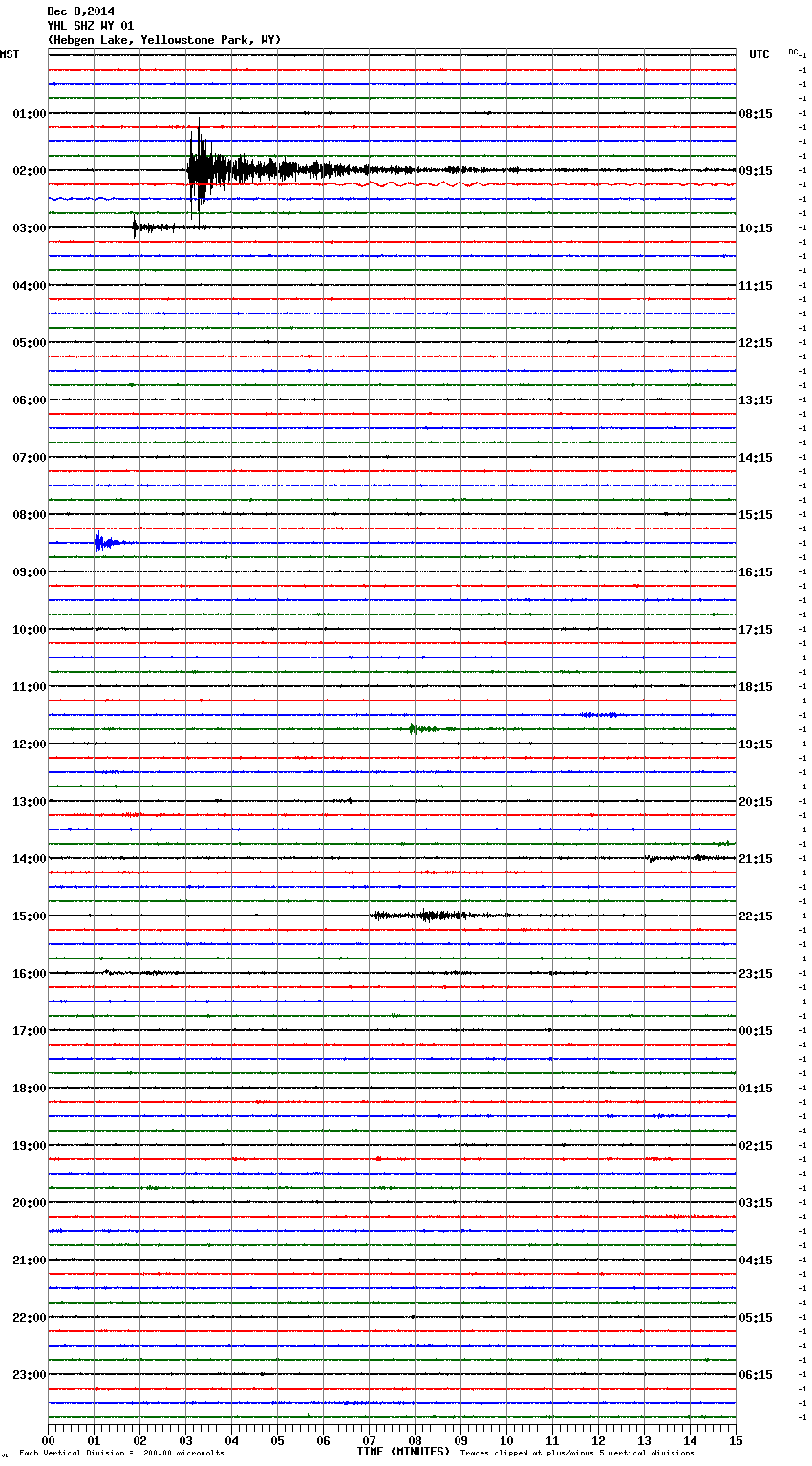Click minute tick label '00' on bottom axis
The height and width of the screenshot is (1466, 812).
click(x=48, y=1440)
